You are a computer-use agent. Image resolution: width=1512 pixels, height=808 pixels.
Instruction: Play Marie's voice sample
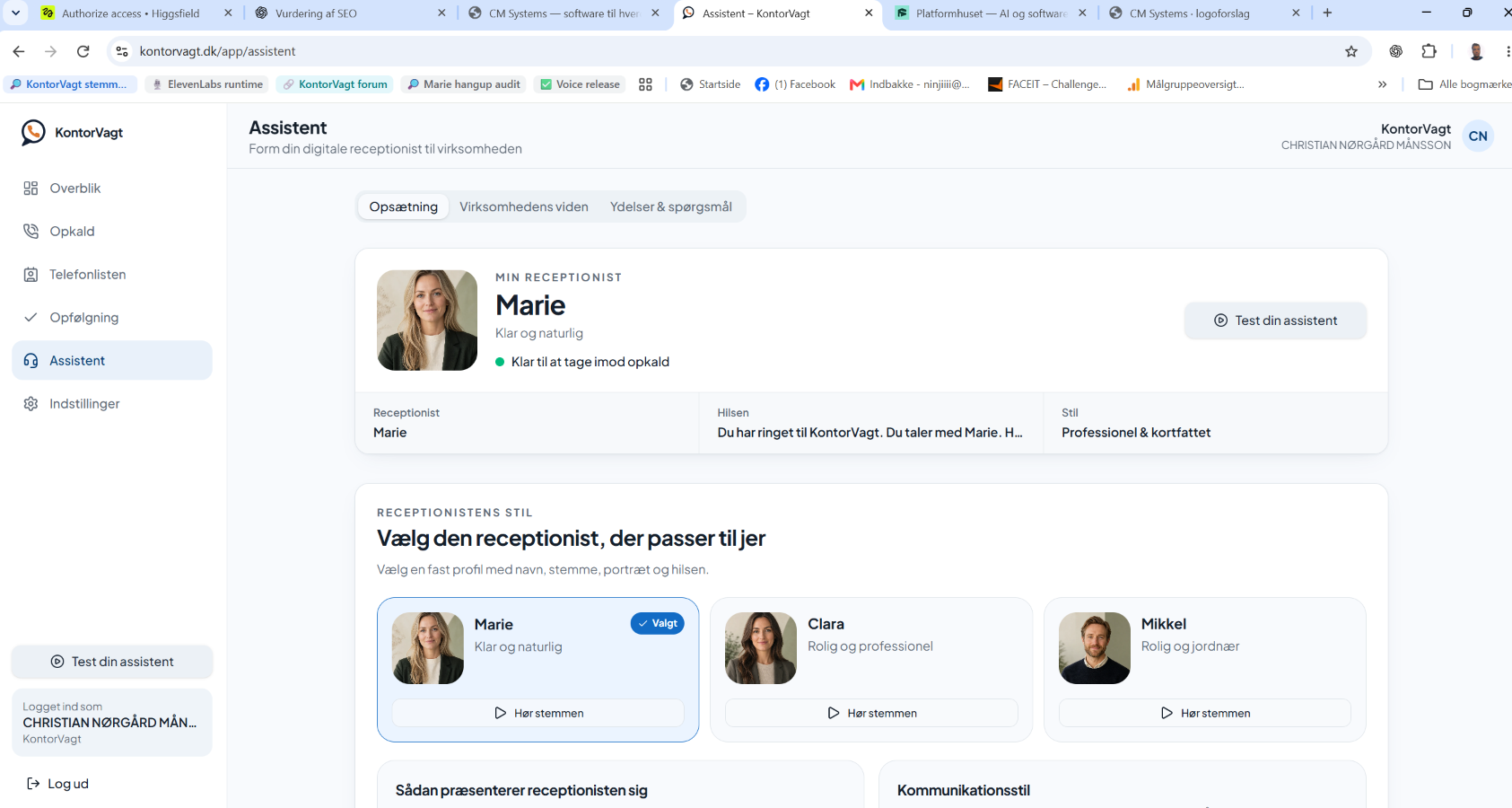pos(538,713)
